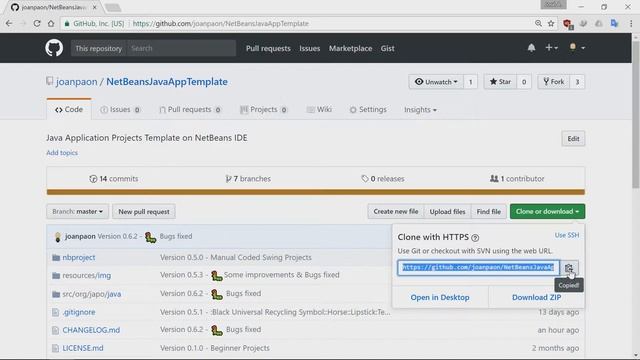The image size is (640, 360).
Task: View 0 releases
Action: point(383,179)
